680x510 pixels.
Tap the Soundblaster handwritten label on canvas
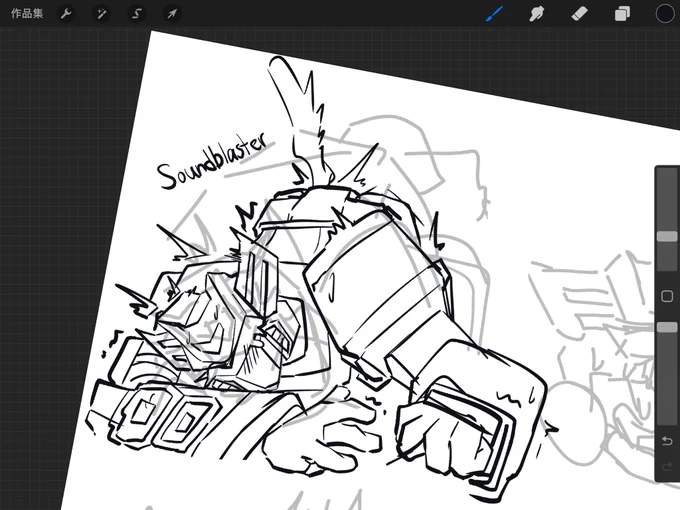tap(212, 161)
